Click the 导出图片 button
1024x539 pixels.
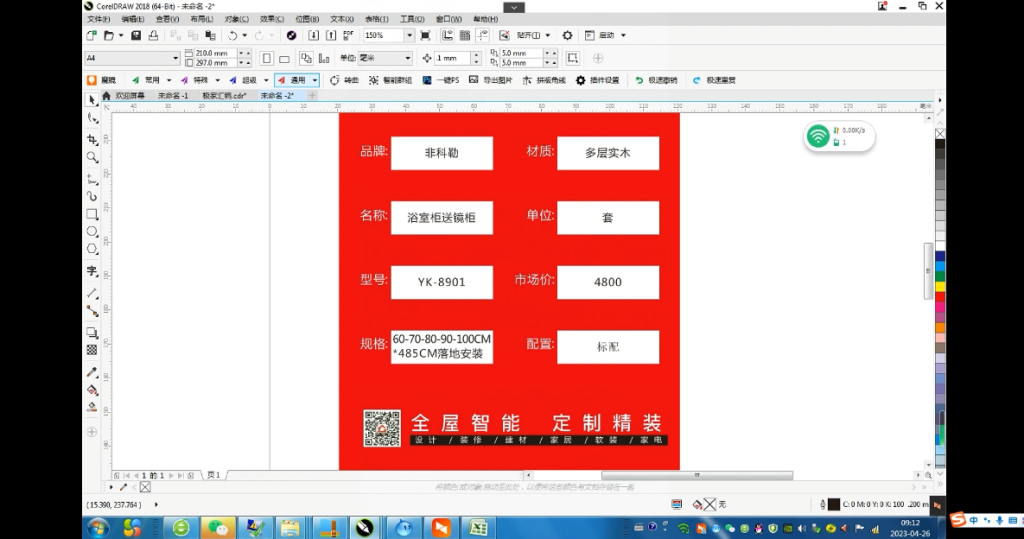tap(490, 80)
